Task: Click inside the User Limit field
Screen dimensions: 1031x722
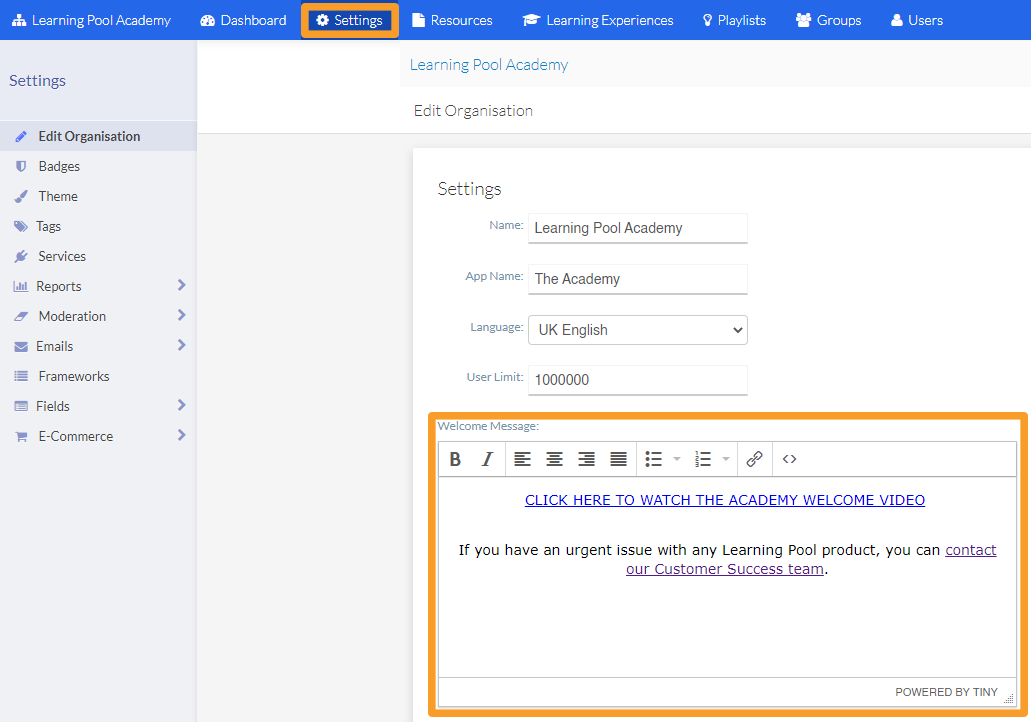Action: (637, 380)
